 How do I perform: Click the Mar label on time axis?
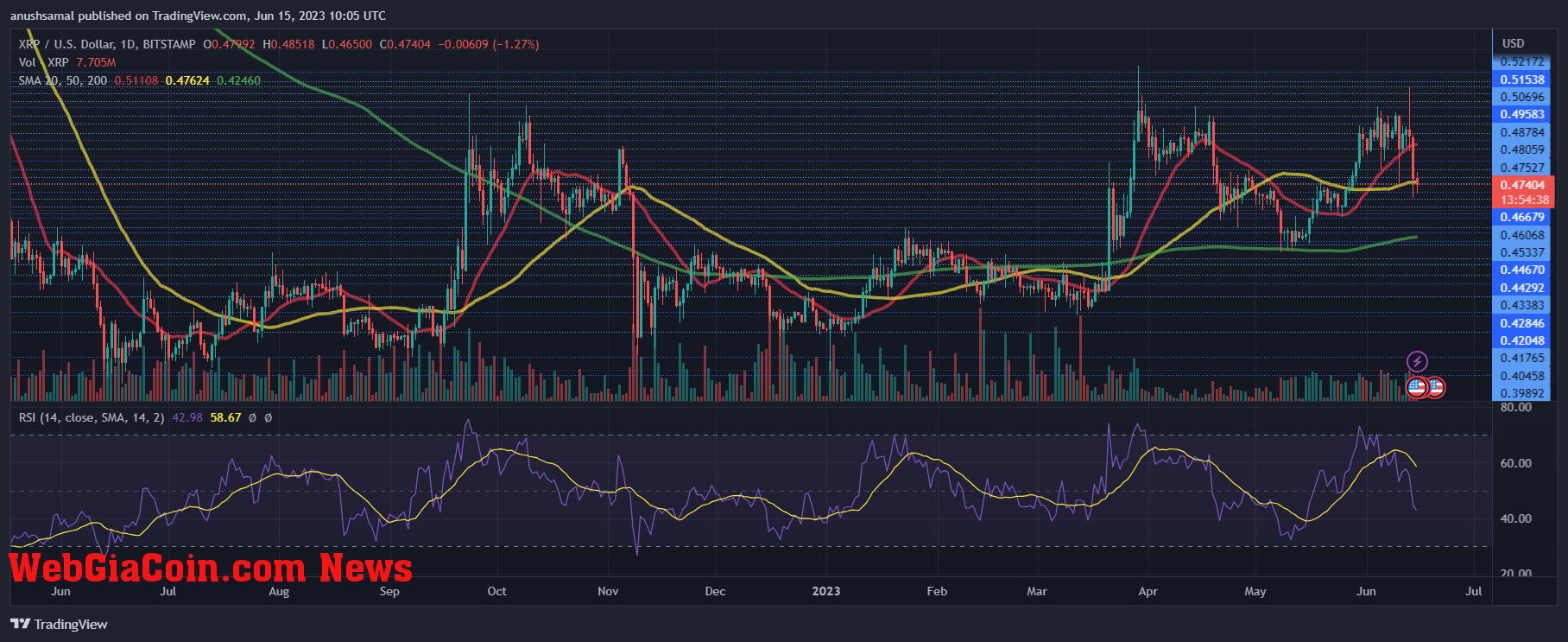1037,591
